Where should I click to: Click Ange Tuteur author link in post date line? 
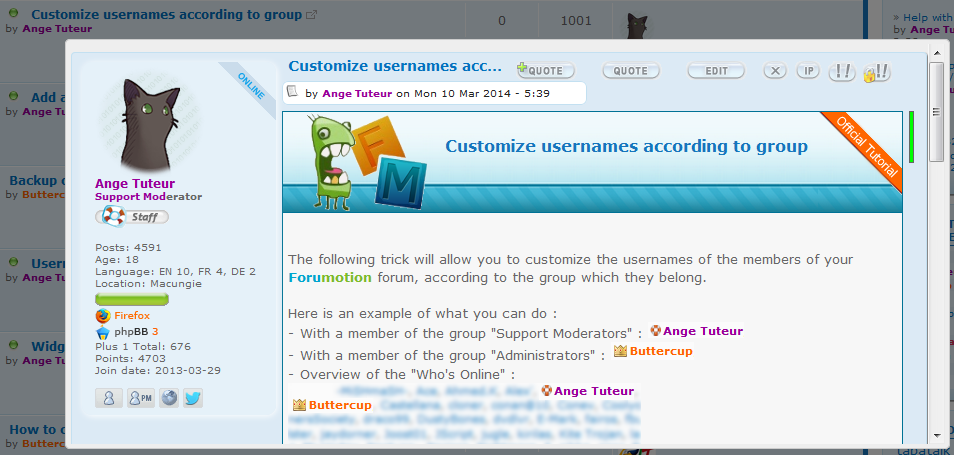coord(357,94)
